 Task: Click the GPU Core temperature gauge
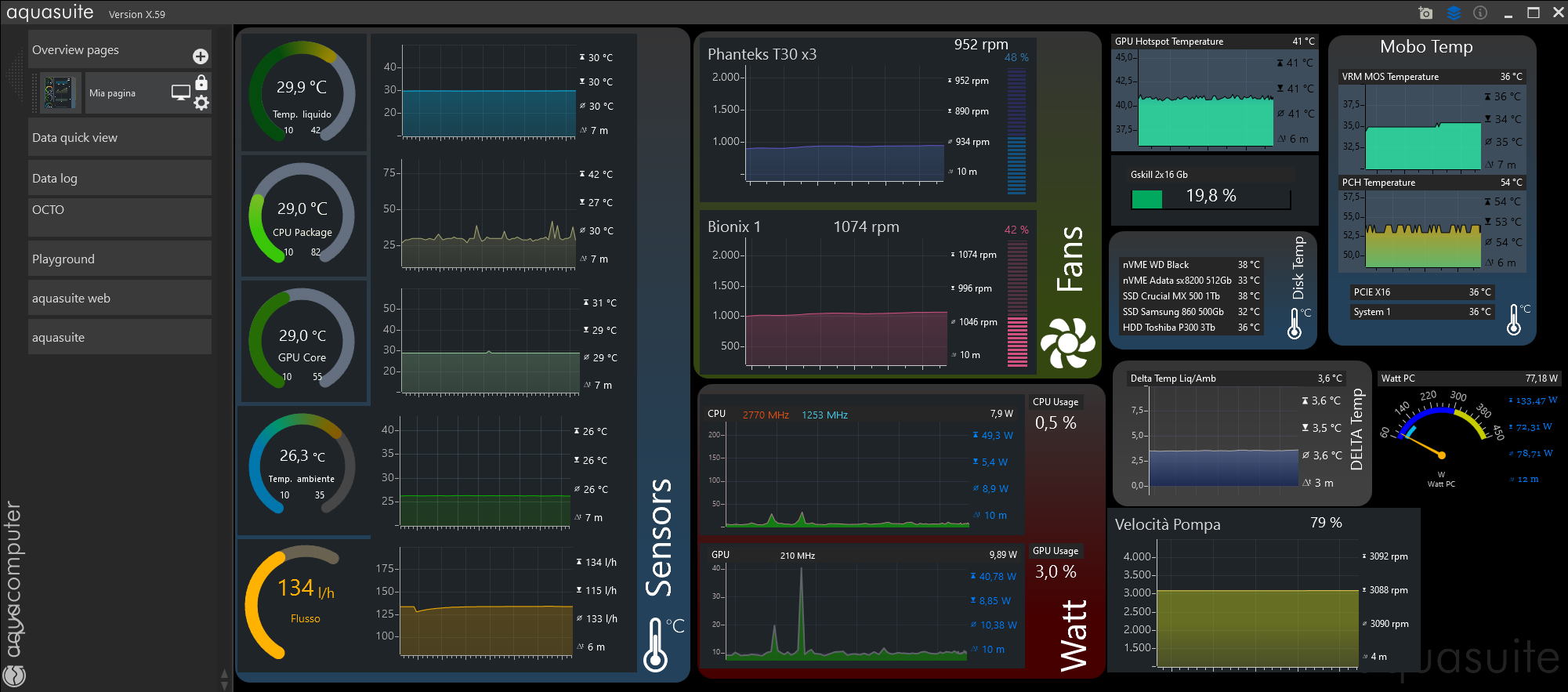click(302, 339)
